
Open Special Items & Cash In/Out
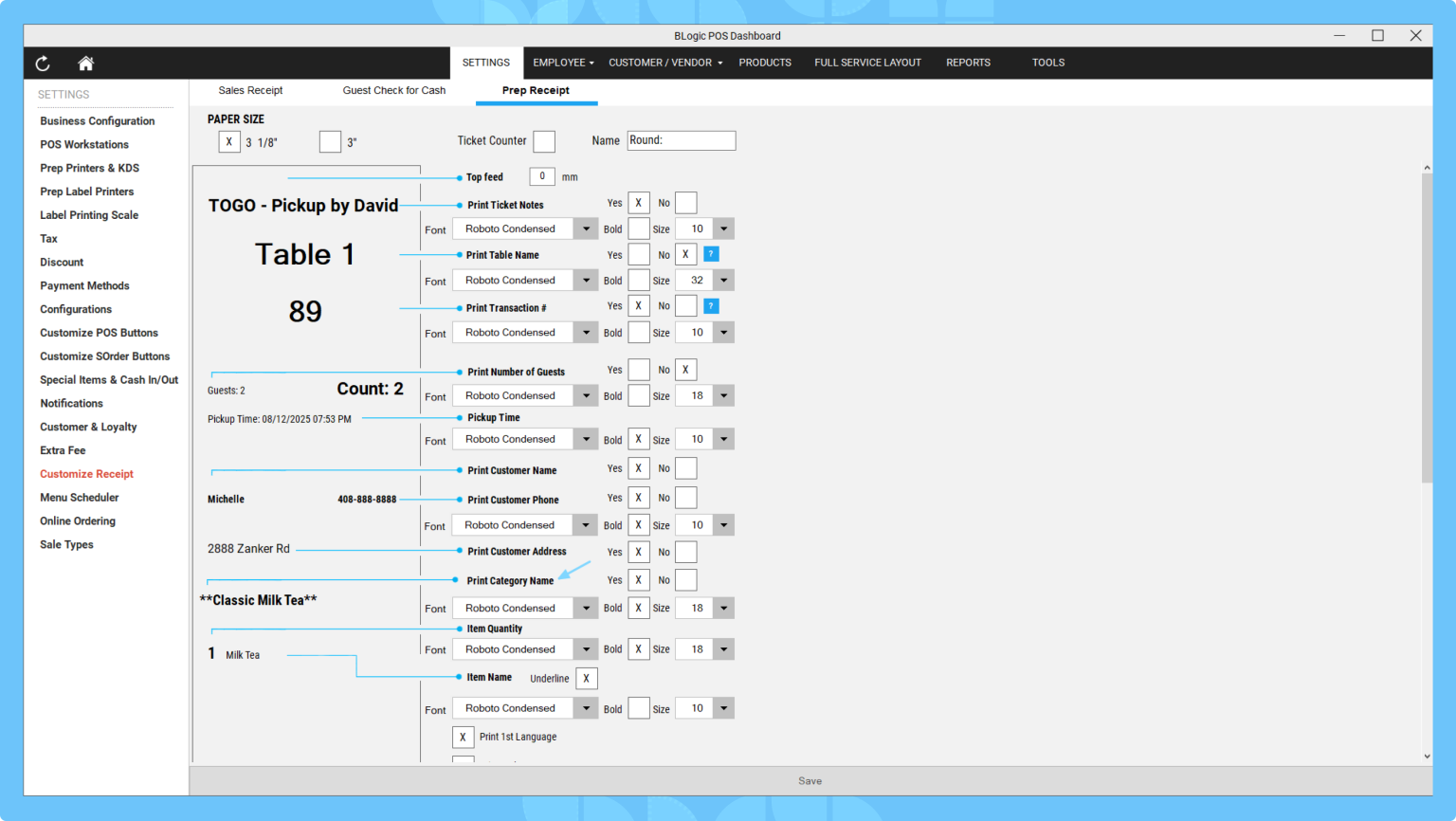coord(109,380)
